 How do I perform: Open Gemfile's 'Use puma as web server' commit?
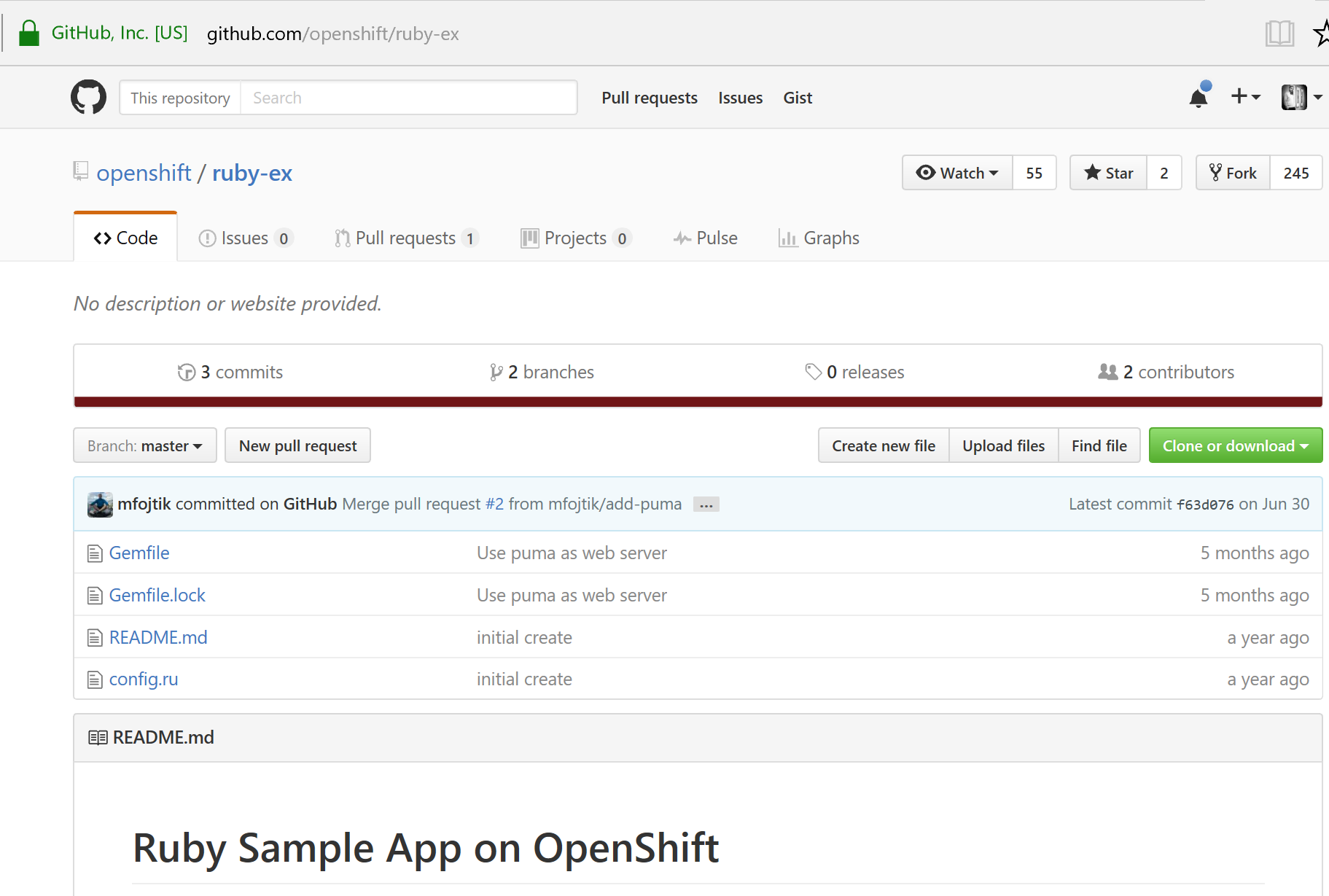pos(572,553)
